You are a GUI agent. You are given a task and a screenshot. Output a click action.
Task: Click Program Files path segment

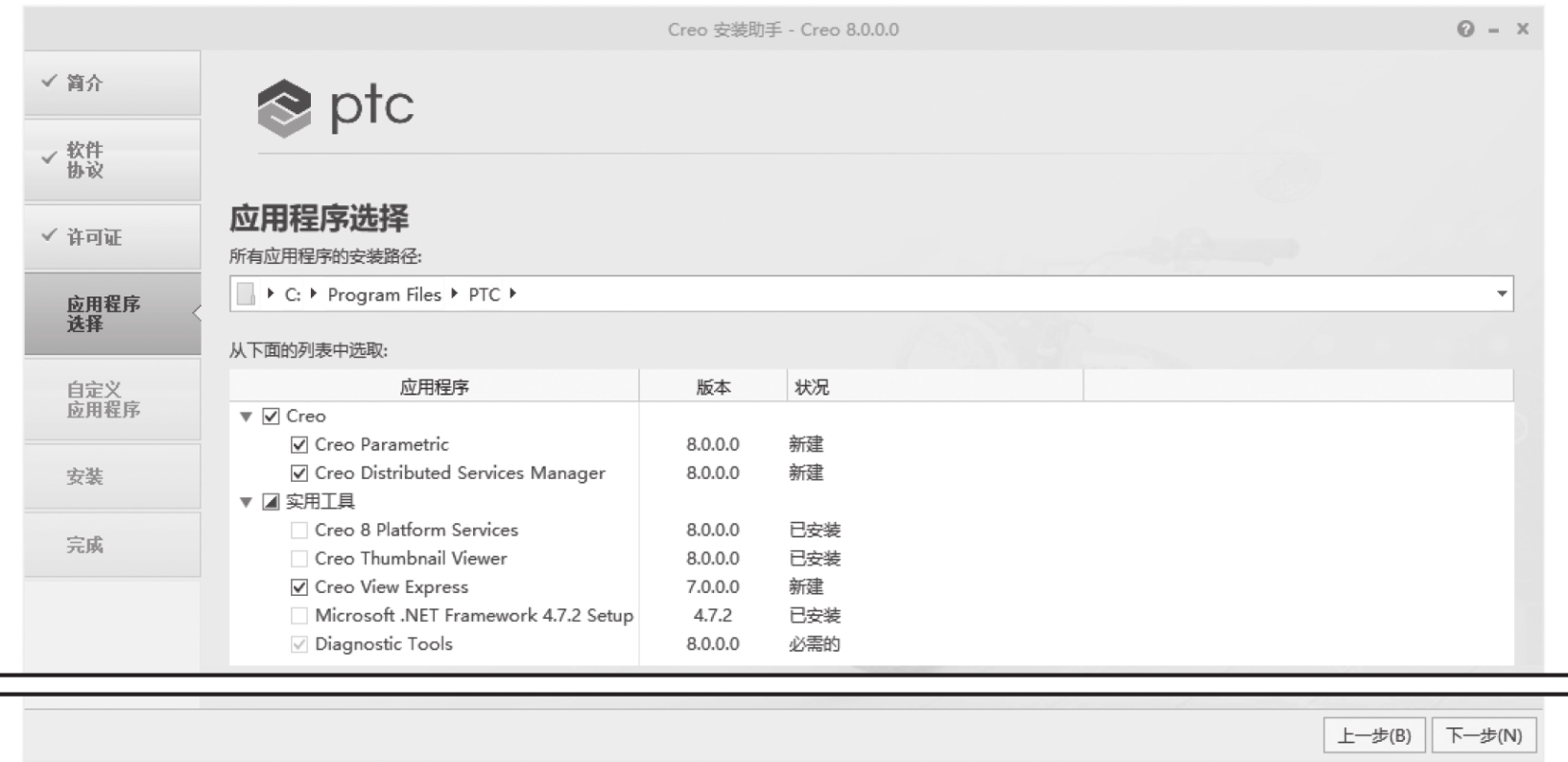pyautogui.click(x=384, y=295)
